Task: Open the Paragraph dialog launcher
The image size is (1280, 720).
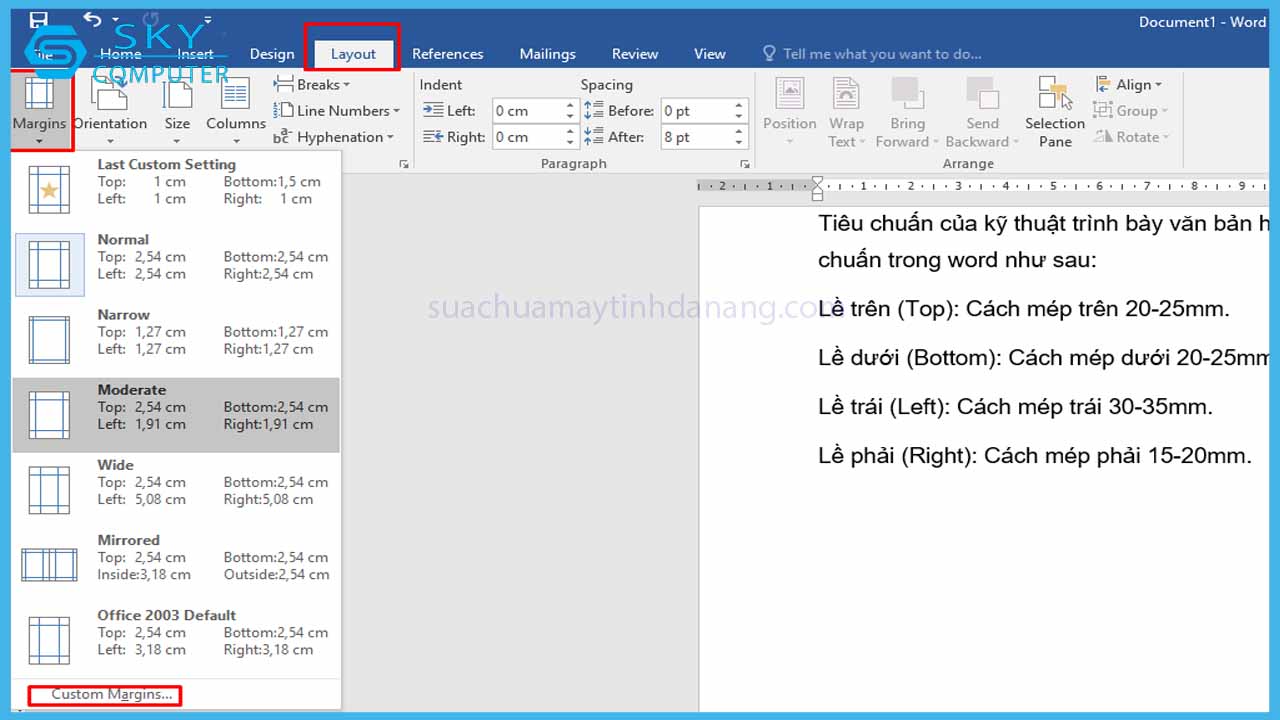Action: (x=745, y=164)
